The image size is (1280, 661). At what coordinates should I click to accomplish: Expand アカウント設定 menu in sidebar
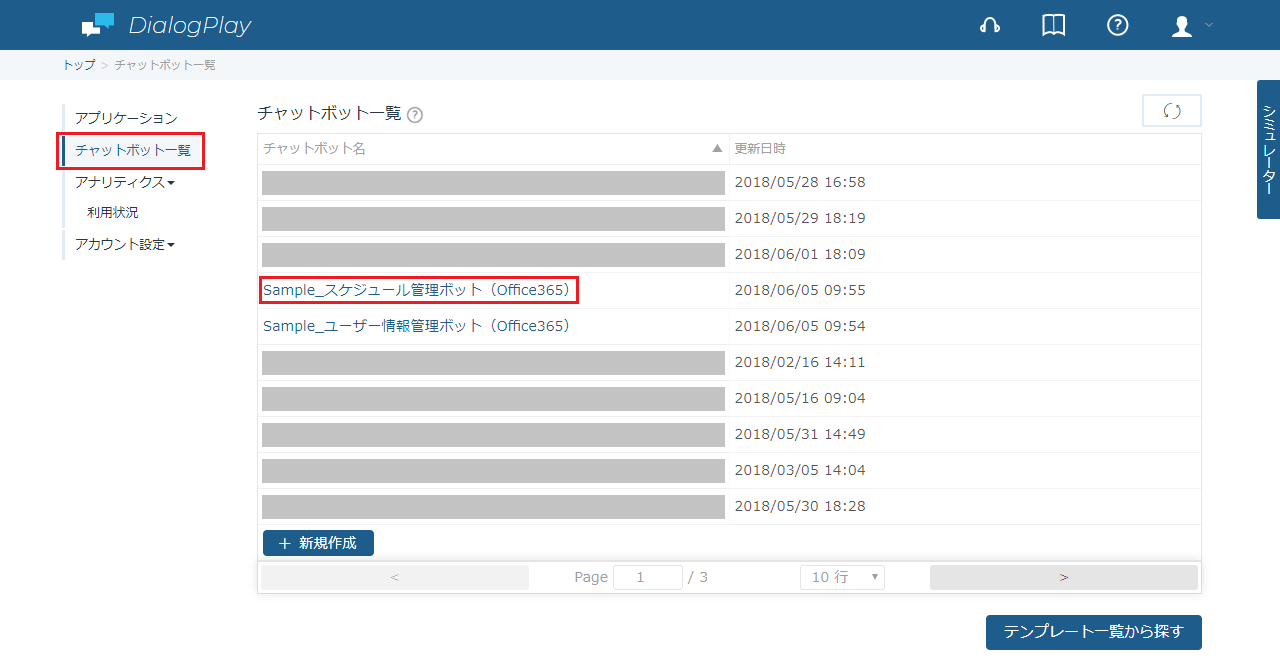[x=125, y=244]
